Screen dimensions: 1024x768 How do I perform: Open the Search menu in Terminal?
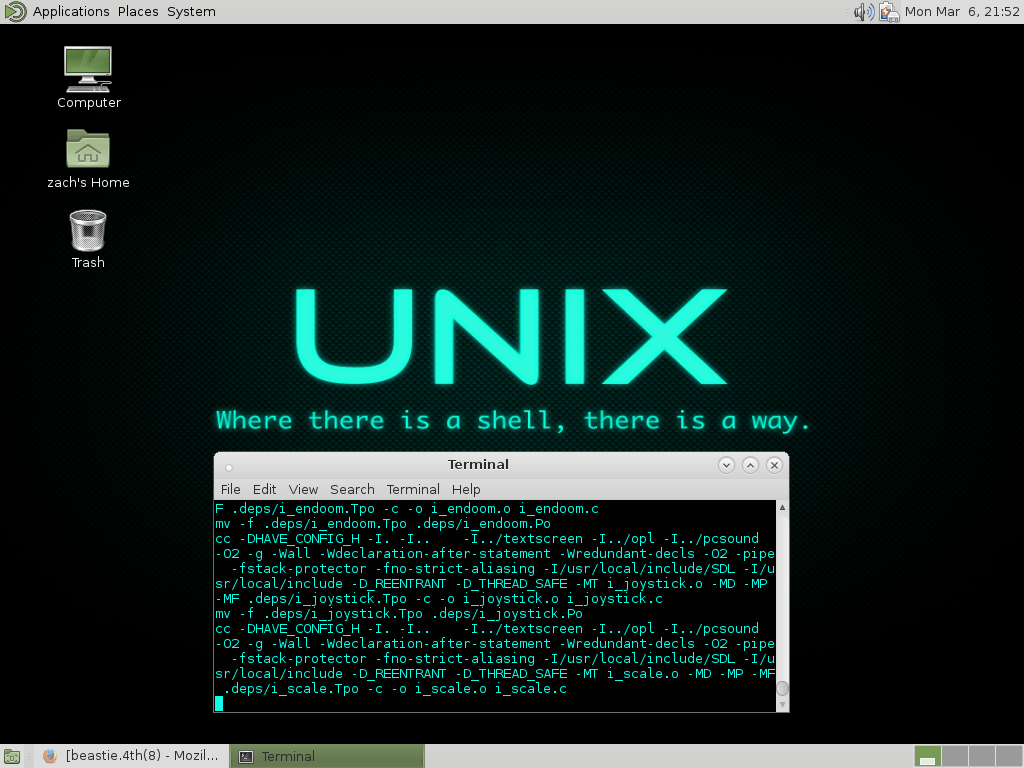[x=352, y=489]
